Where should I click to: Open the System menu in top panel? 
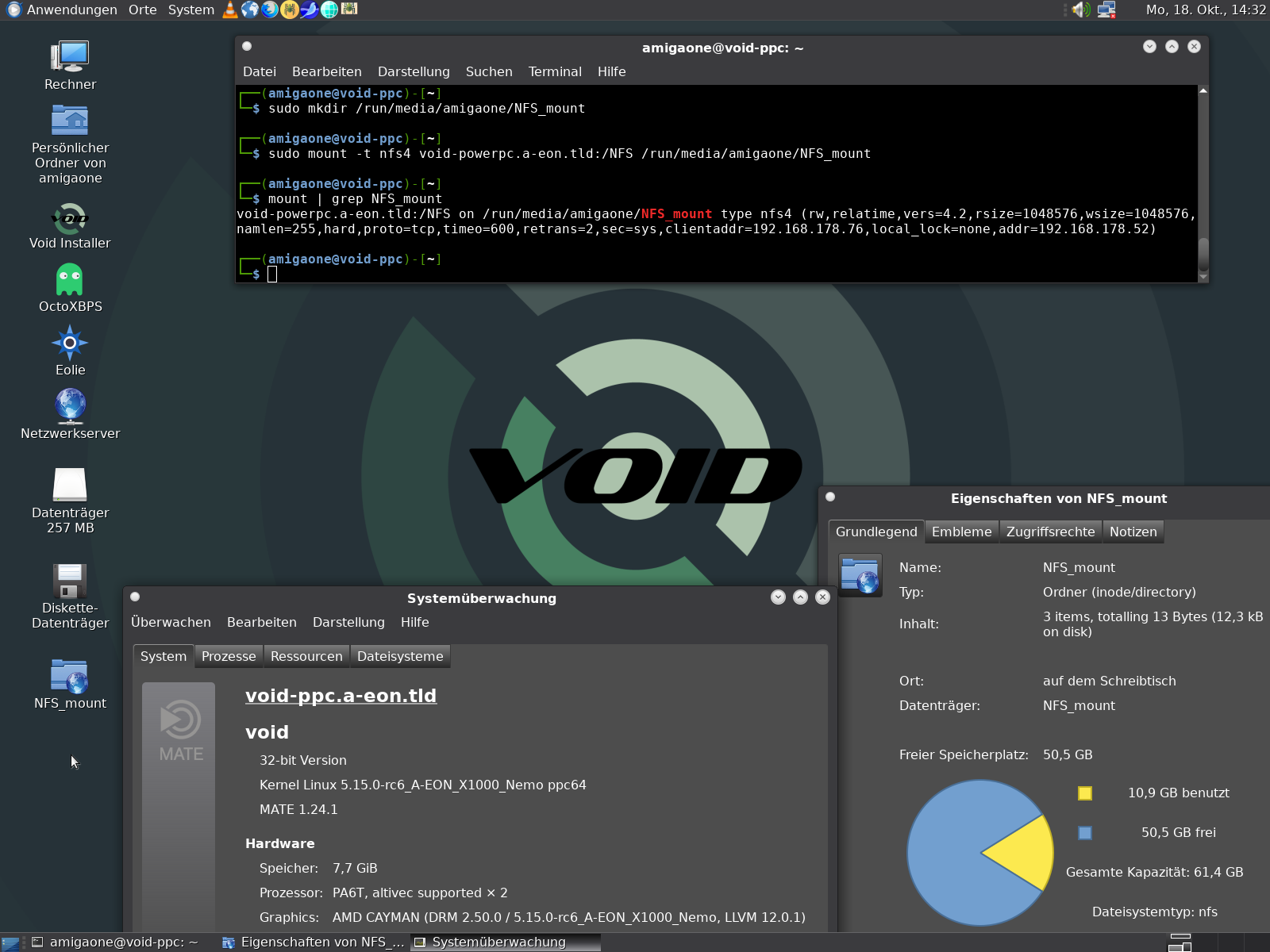click(x=191, y=10)
